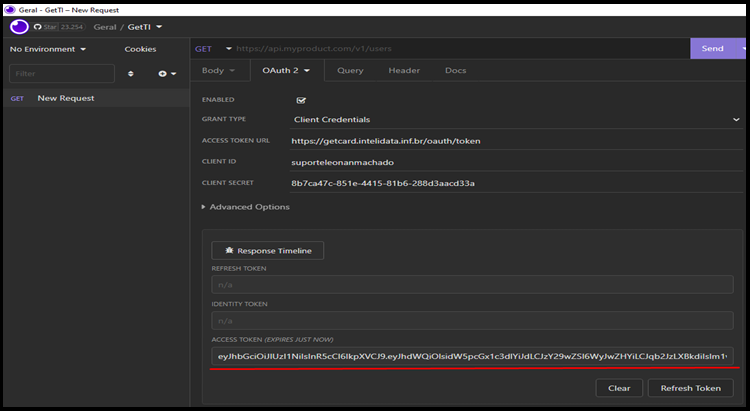Image resolution: width=750 pixels, height=411 pixels.
Task: Click the Insomnia title bar app icon
Action: click(x=10, y=10)
